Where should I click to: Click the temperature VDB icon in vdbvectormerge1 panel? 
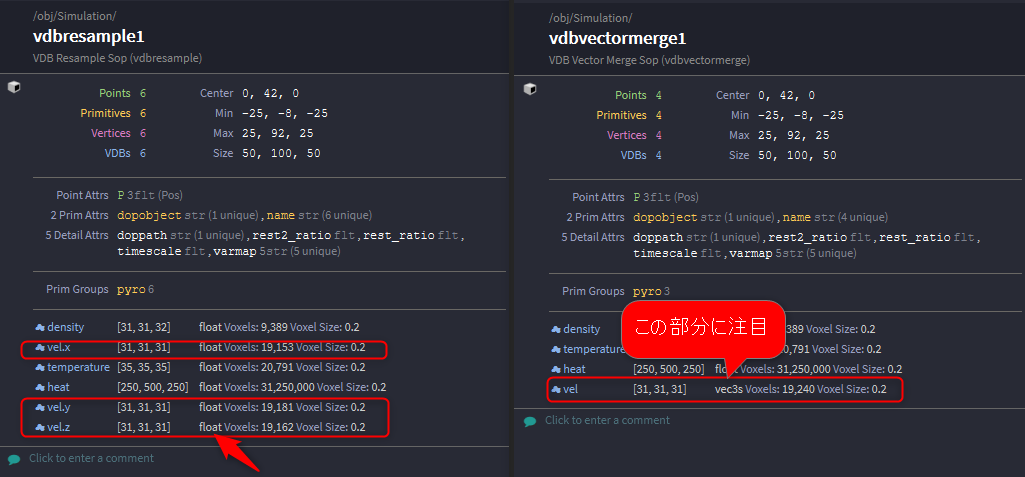click(x=556, y=350)
